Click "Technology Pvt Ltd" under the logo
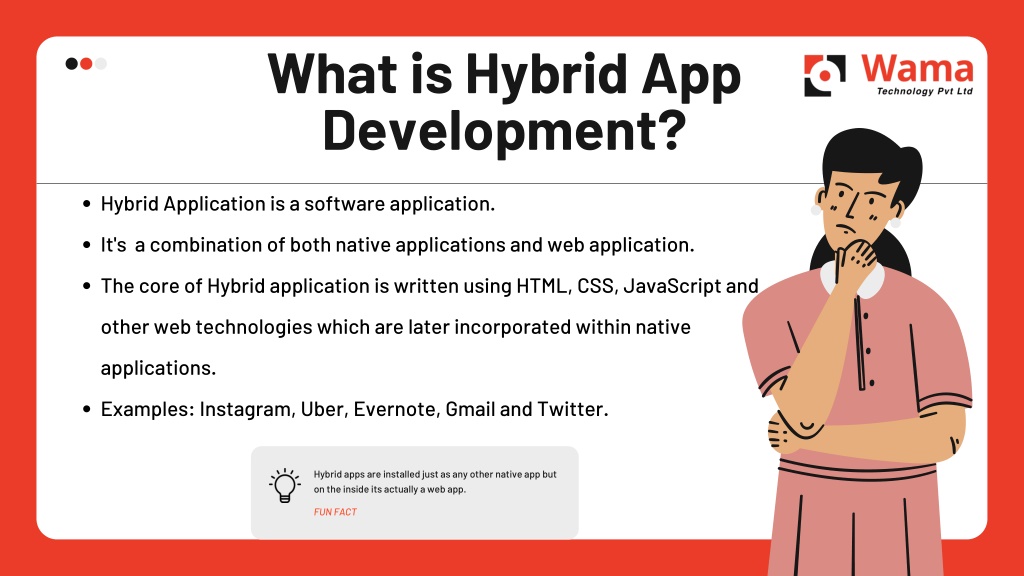 pyautogui.click(x=925, y=91)
